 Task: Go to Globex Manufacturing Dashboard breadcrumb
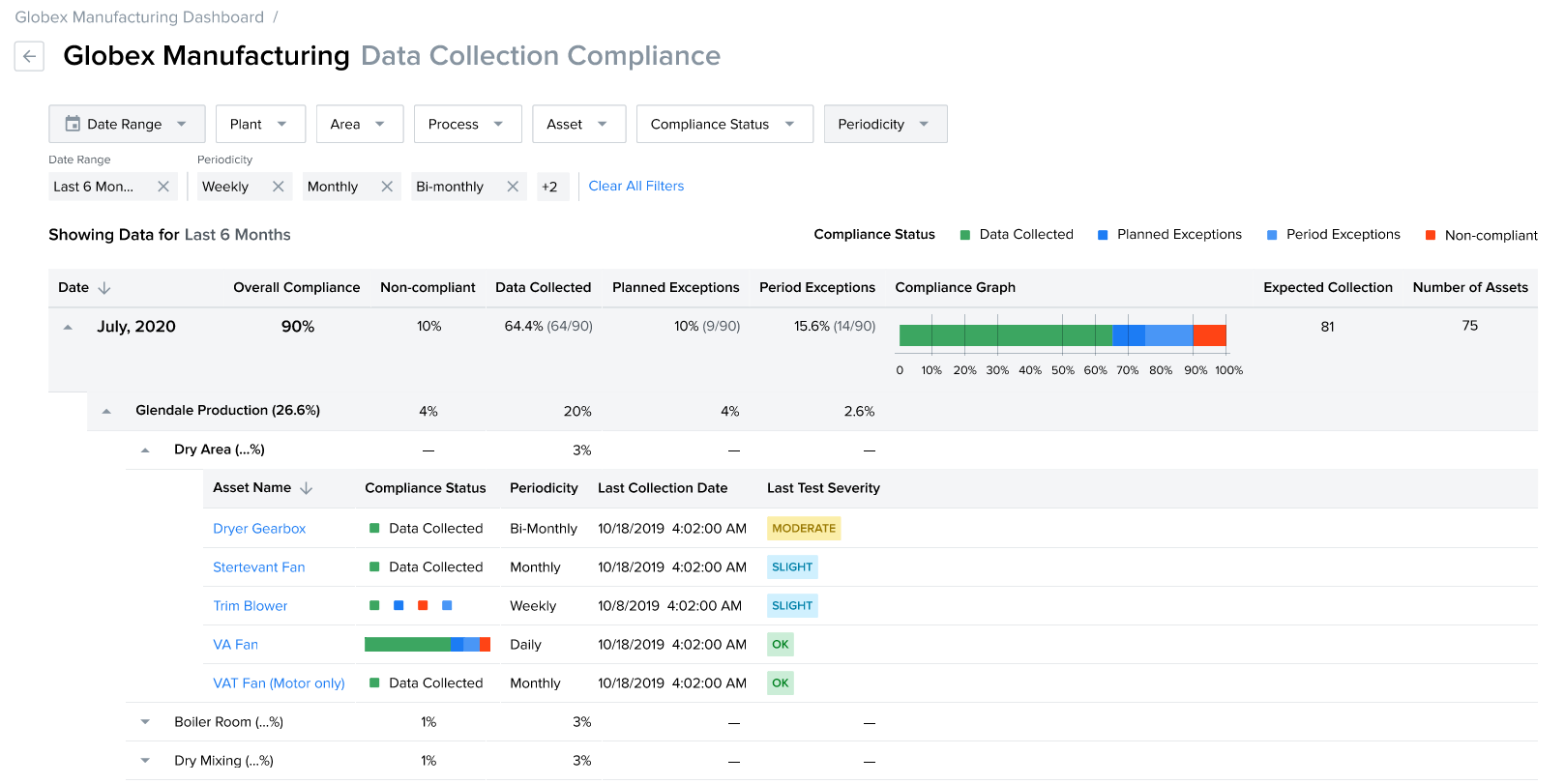(139, 17)
